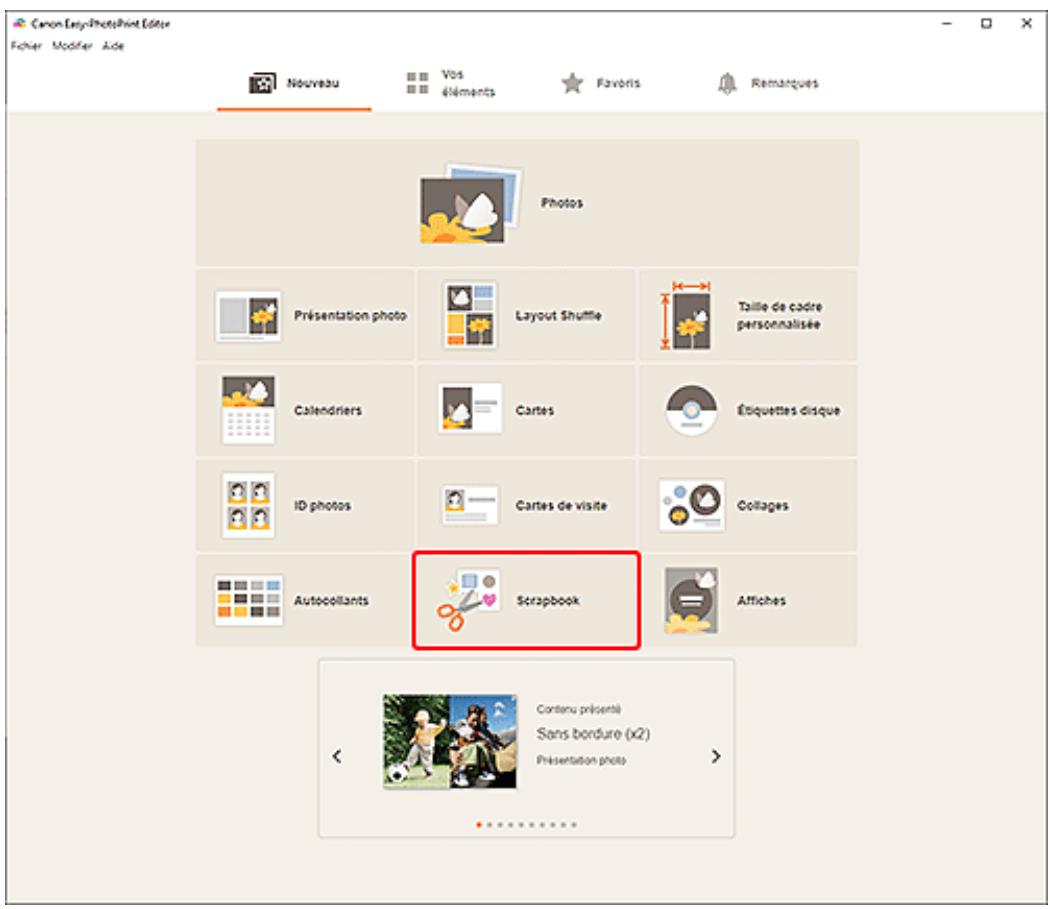Image resolution: width=1050 pixels, height=909 pixels.
Task: Choose the Collages icon
Action: 692,506
